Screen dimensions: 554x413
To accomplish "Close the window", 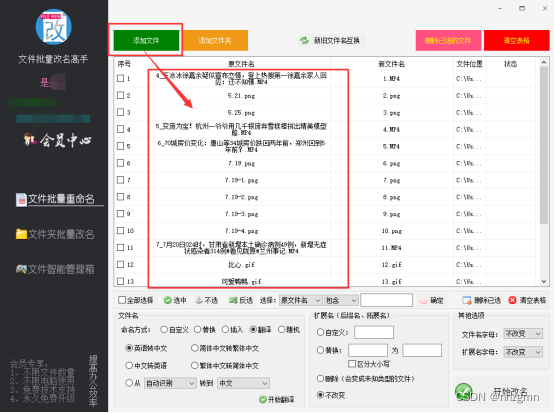I will click(545, 8).
